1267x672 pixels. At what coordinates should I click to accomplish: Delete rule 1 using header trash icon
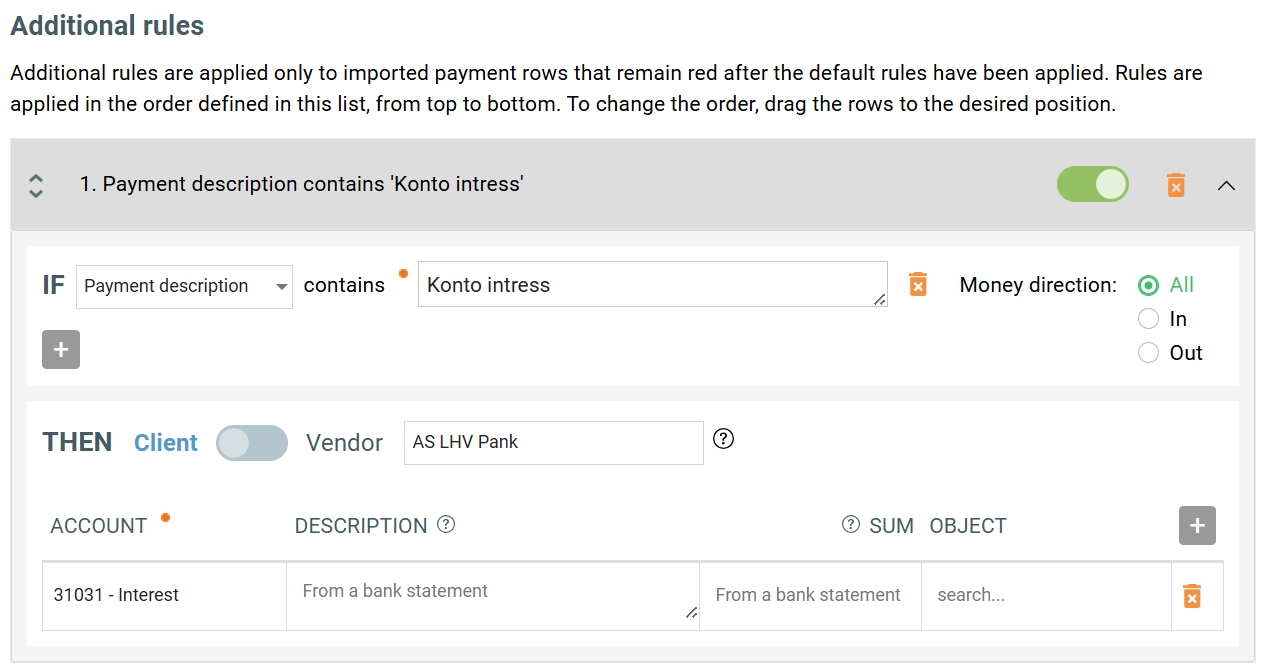coord(1176,185)
